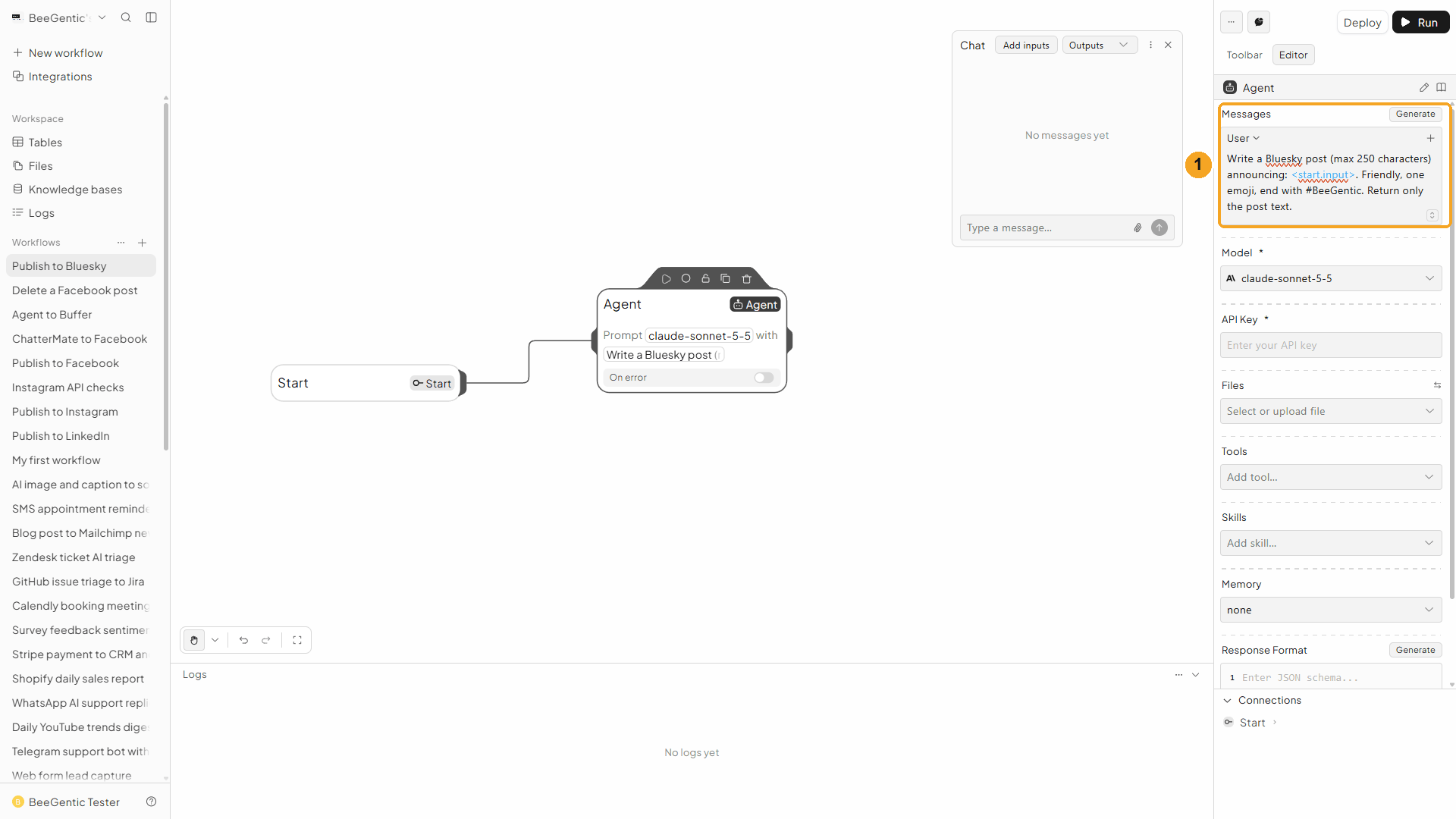This screenshot has height=819, width=1456.
Task: Toggle the On error switch
Action: (764, 378)
